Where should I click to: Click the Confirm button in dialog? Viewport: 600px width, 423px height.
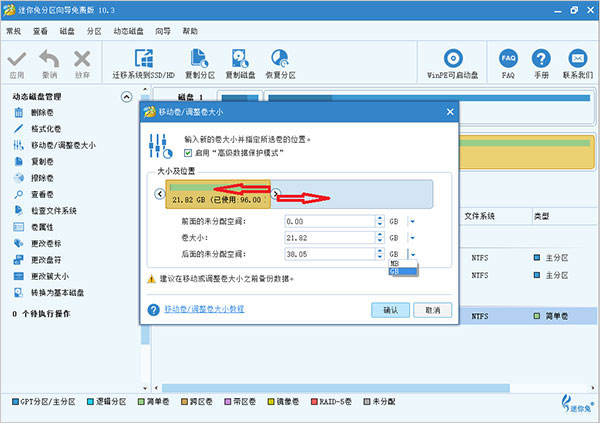click(x=390, y=310)
